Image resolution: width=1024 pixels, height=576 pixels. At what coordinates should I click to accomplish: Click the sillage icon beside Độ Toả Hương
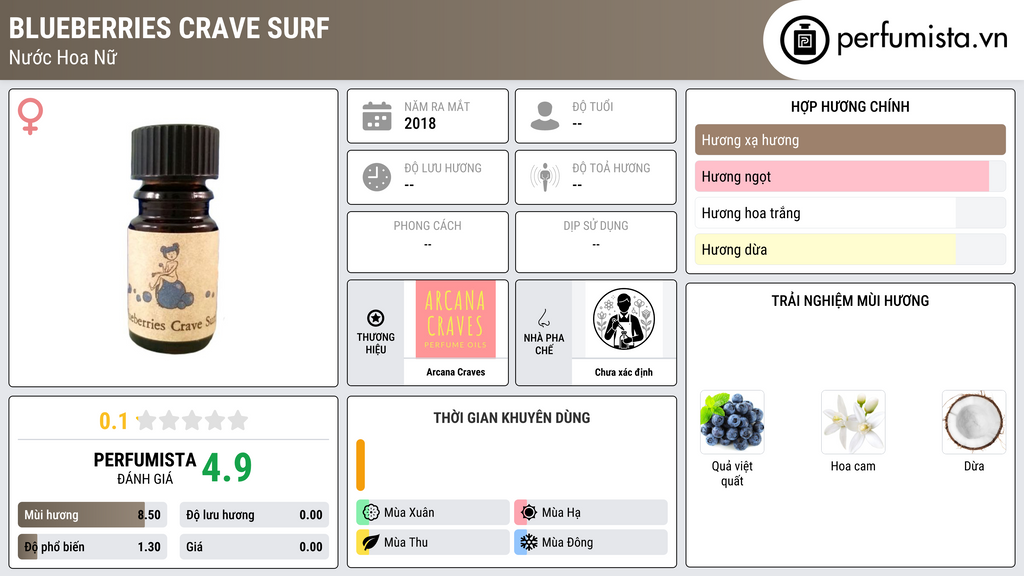point(545,177)
